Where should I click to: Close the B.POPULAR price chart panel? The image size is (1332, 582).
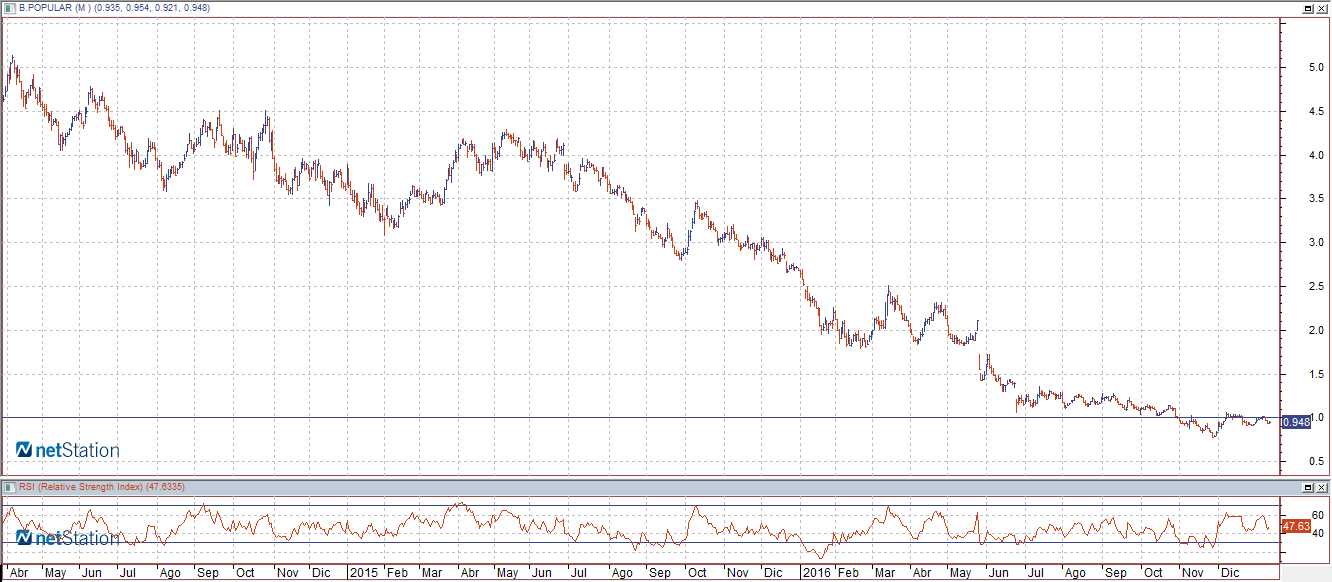coord(1322,7)
